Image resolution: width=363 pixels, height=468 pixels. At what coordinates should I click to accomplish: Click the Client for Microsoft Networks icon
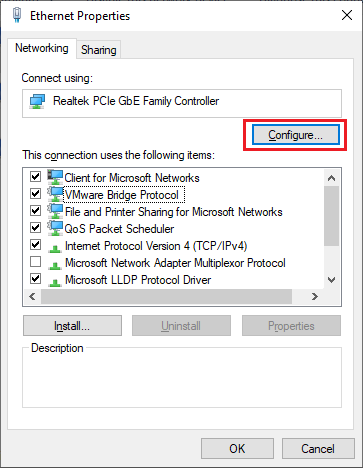point(55,177)
